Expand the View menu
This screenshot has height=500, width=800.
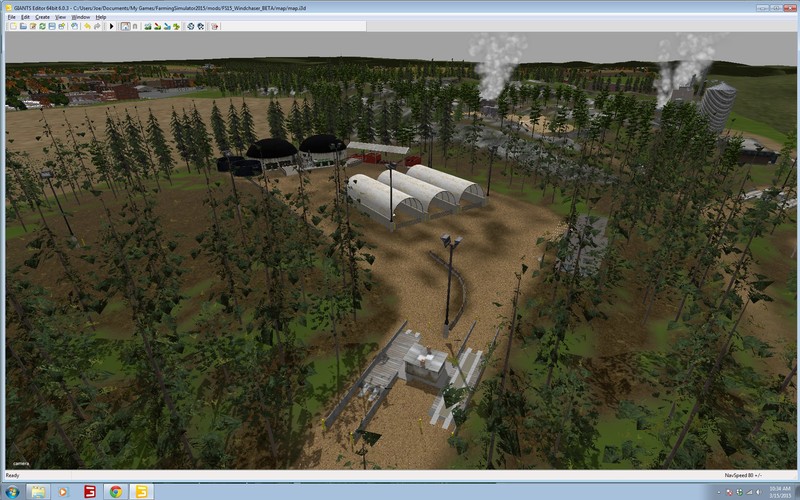(x=60, y=17)
